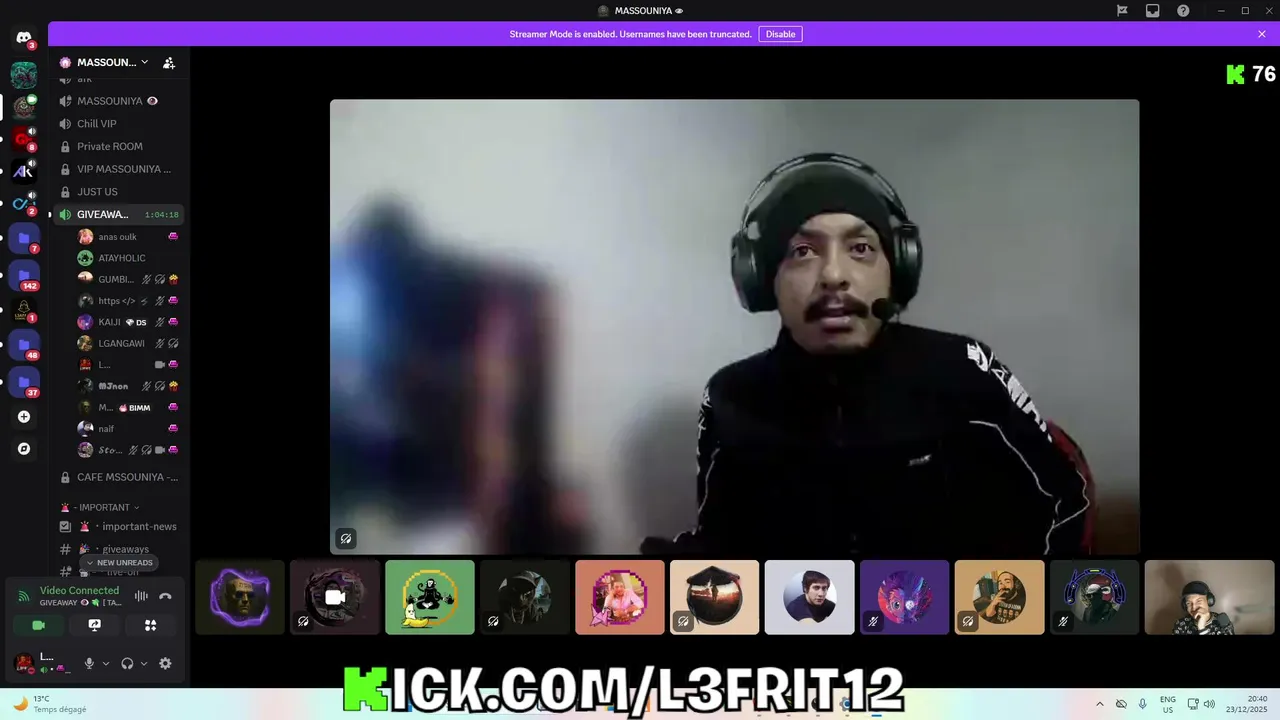1280x720 pixels.
Task: Open User Settings gear icon
Action: point(165,663)
